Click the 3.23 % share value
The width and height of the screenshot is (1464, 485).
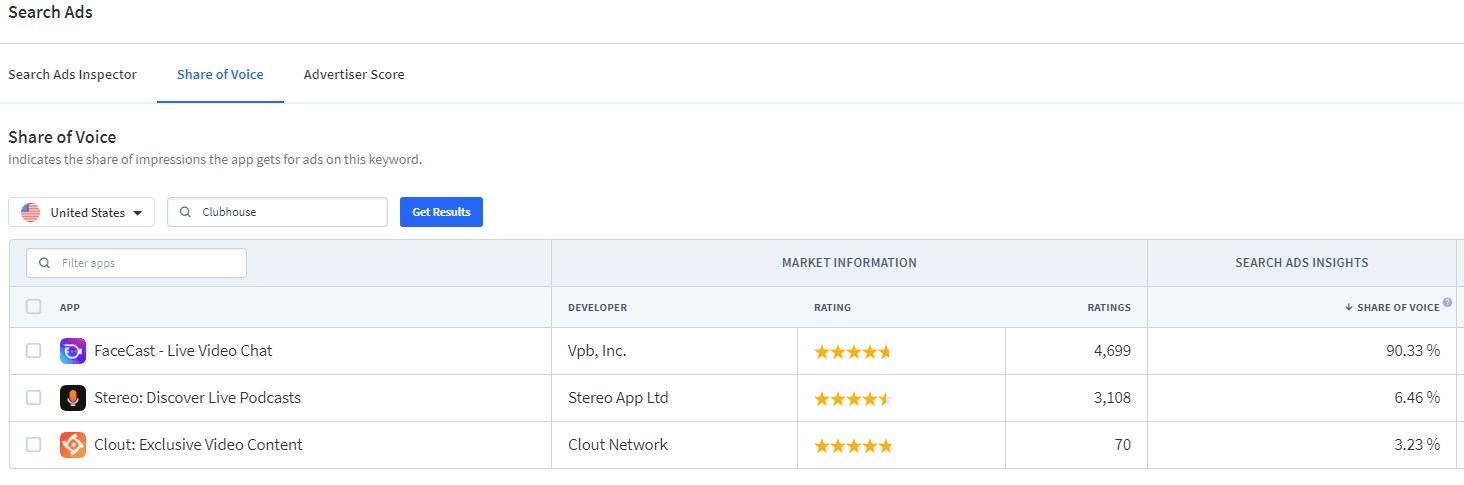[1417, 445]
